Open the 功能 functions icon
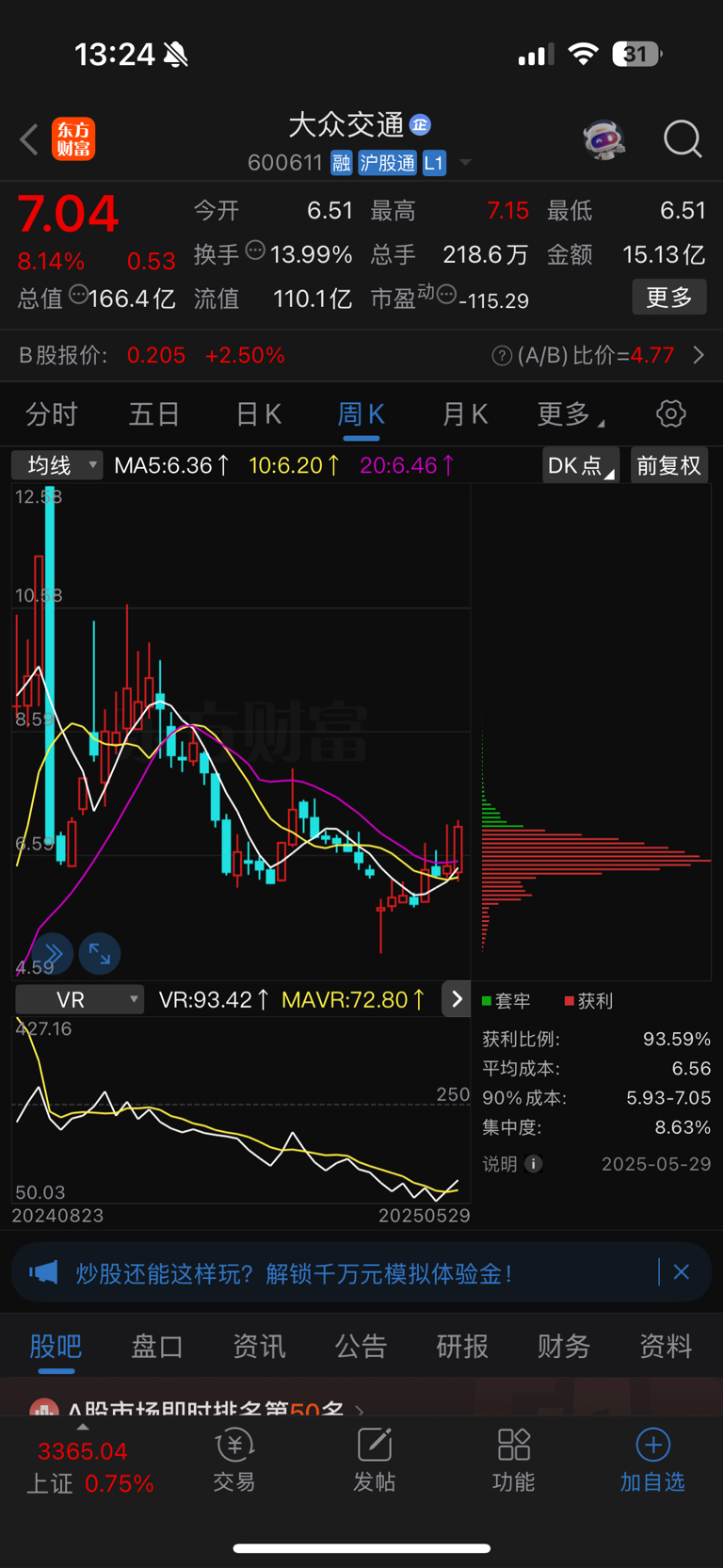The image size is (724, 1568). click(x=513, y=1461)
